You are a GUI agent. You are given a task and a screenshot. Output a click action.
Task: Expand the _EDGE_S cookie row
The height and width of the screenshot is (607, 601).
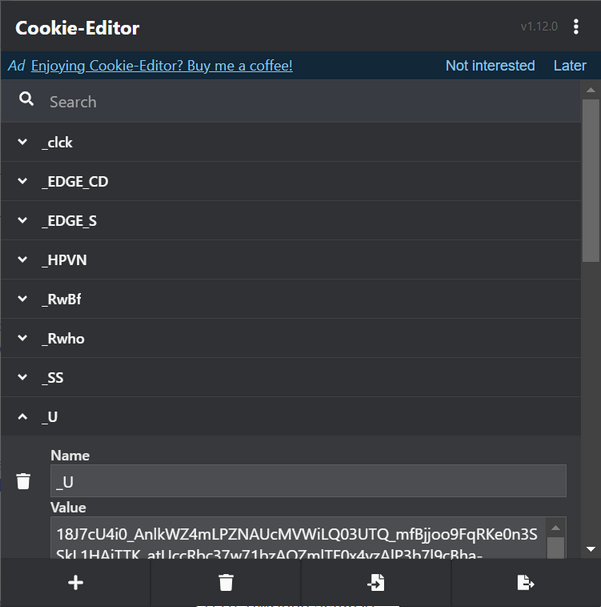point(23,221)
